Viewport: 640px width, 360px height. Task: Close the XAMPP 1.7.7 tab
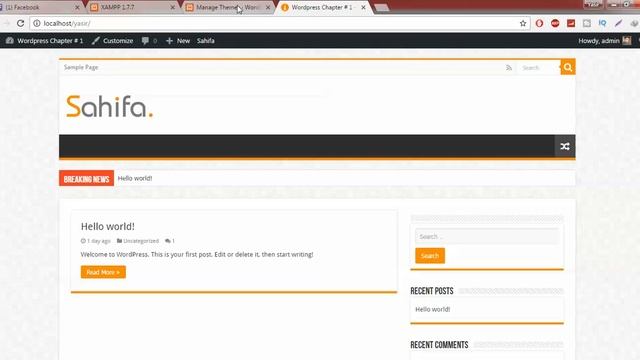pos(173,7)
